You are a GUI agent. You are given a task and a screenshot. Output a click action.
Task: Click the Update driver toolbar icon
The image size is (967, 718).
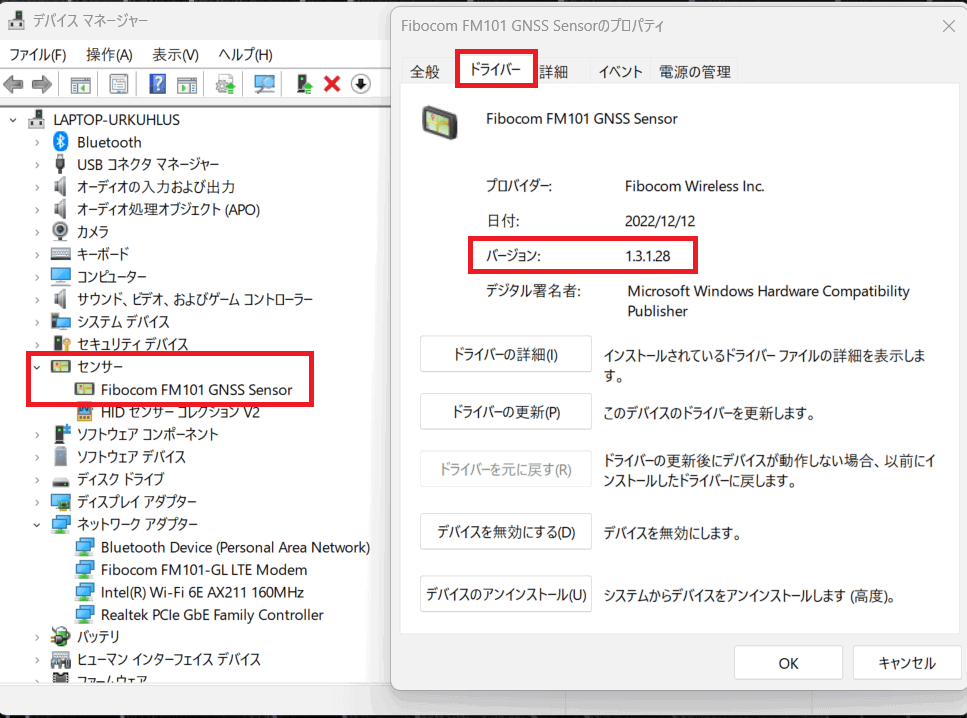[225, 84]
